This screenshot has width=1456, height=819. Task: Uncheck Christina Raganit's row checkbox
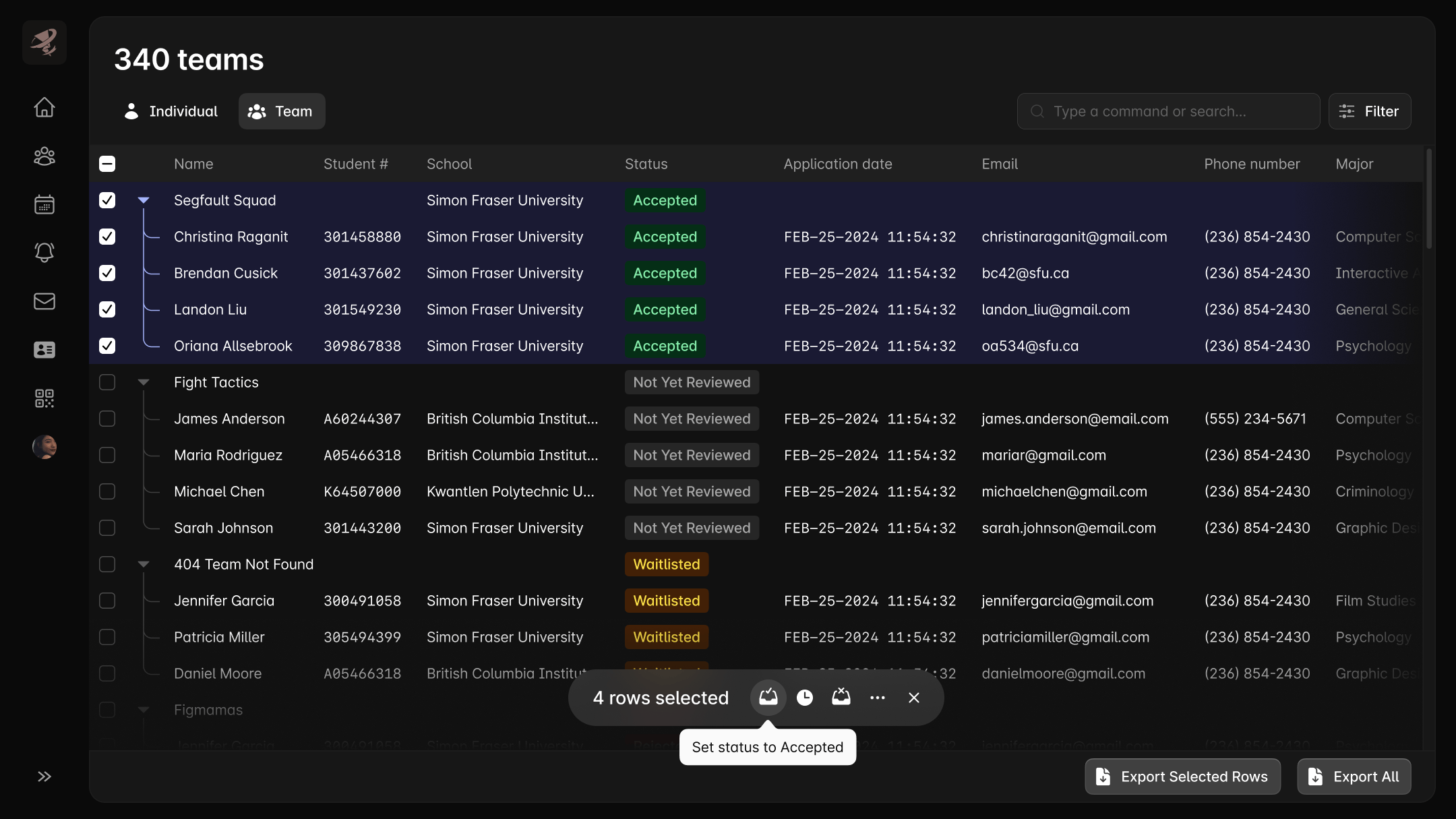point(107,237)
